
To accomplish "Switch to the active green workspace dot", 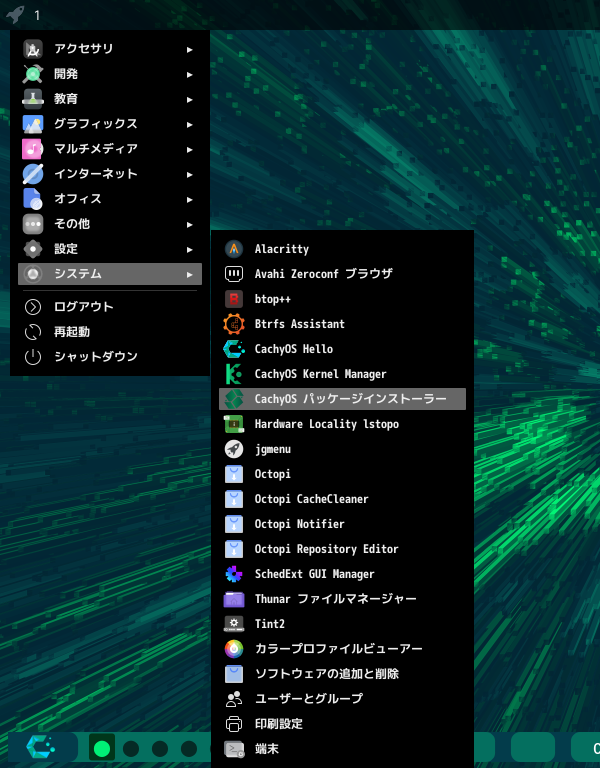I will point(101,748).
